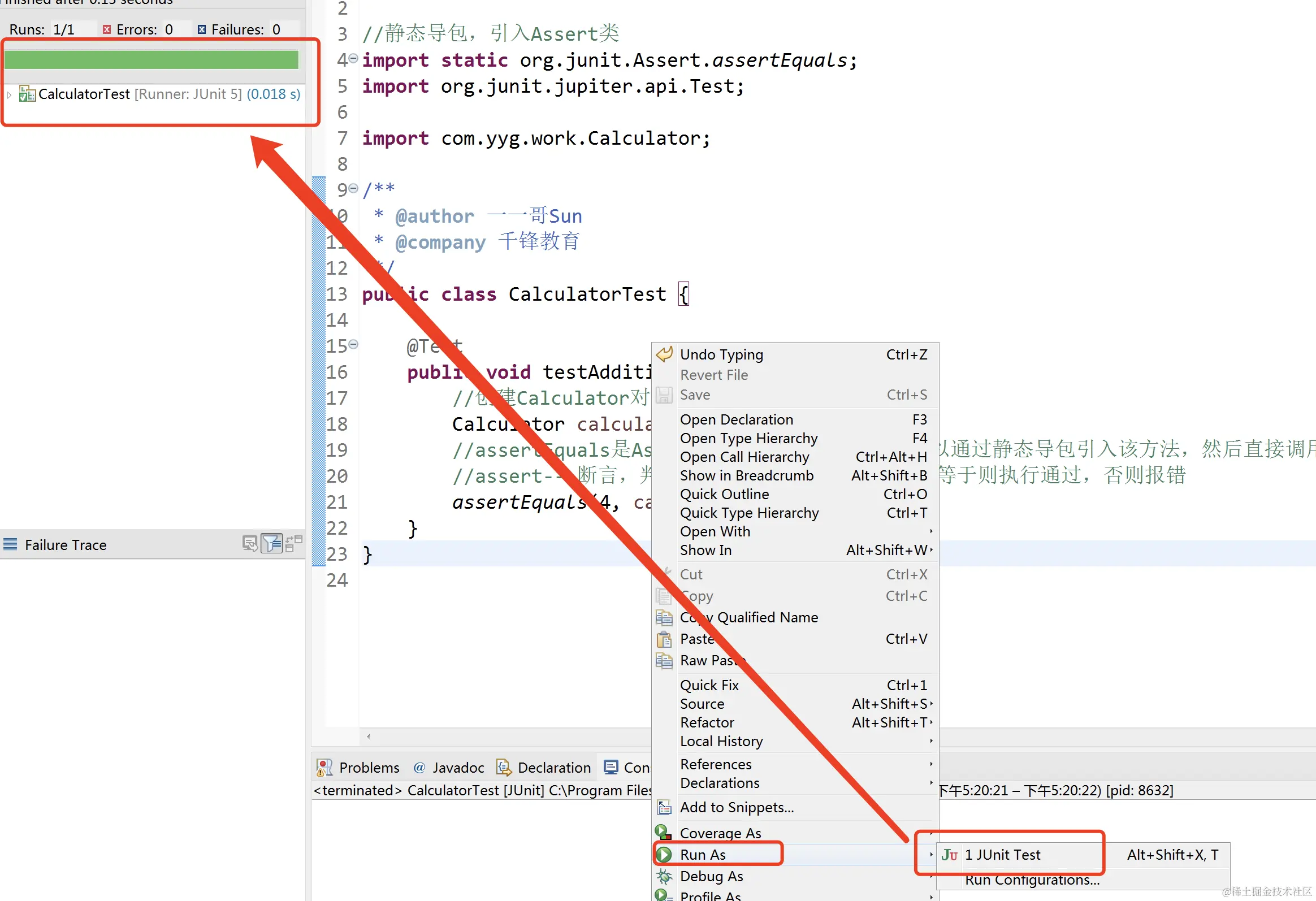The width and height of the screenshot is (1316, 901).
Task: Choose Paste from the context menu
Action: click(x=795, y=639)
